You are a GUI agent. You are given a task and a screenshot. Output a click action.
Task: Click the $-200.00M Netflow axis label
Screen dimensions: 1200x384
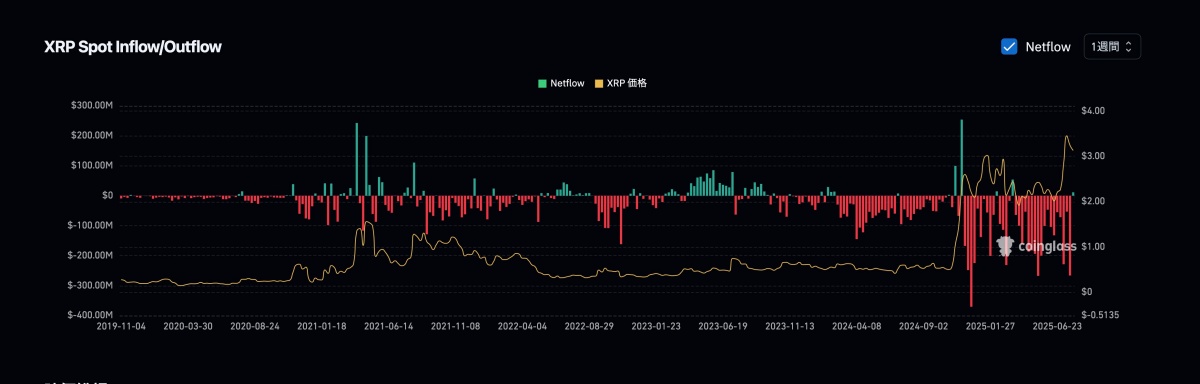[90, 255]
